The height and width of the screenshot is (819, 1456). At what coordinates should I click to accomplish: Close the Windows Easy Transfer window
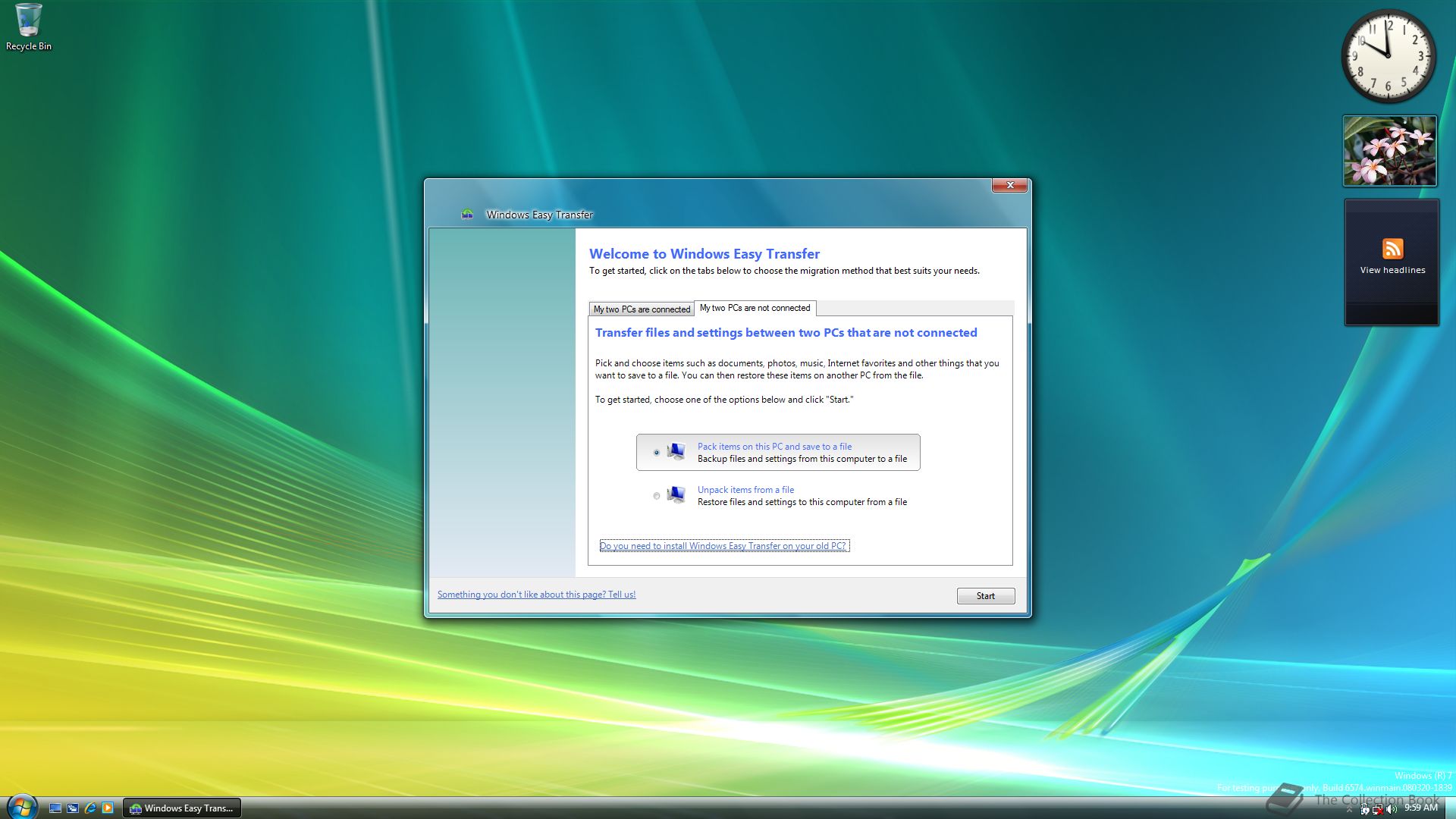point(1009,185)
